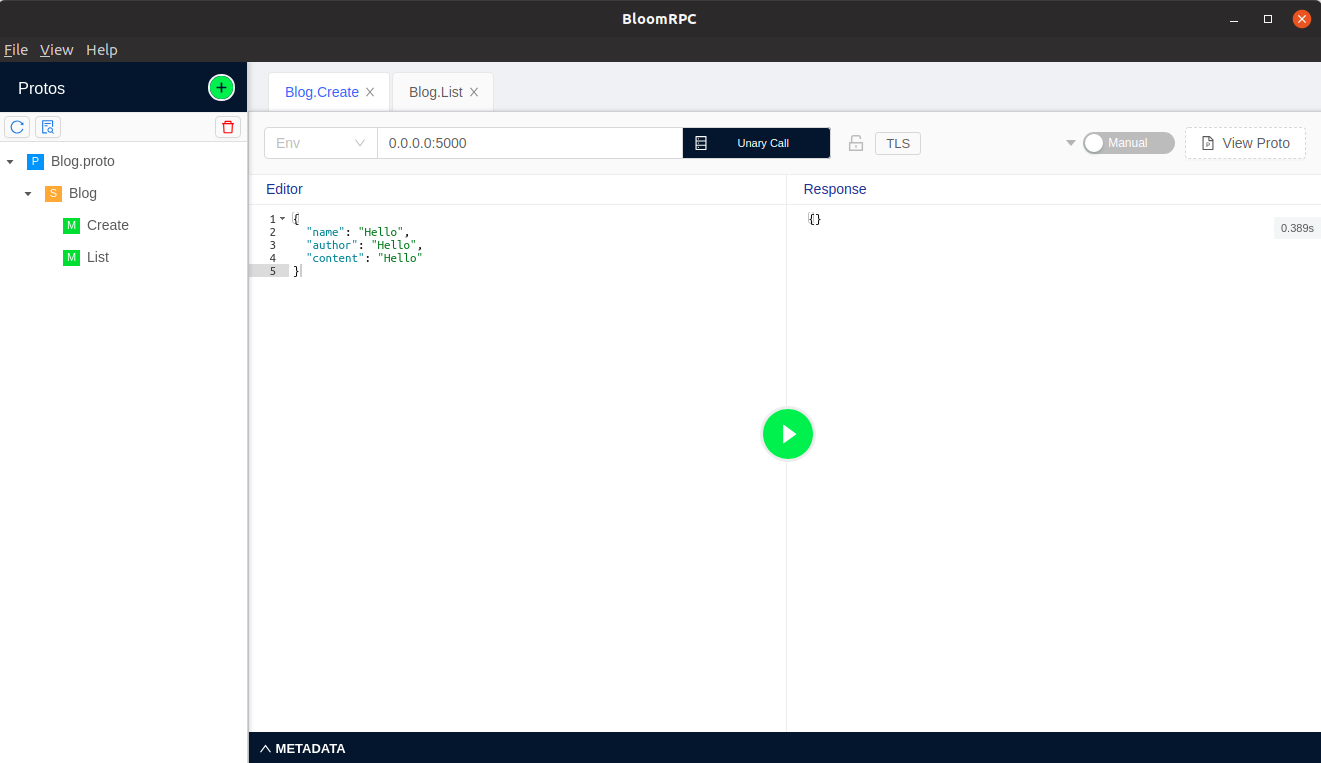Open the File menu

pos(16,49)
